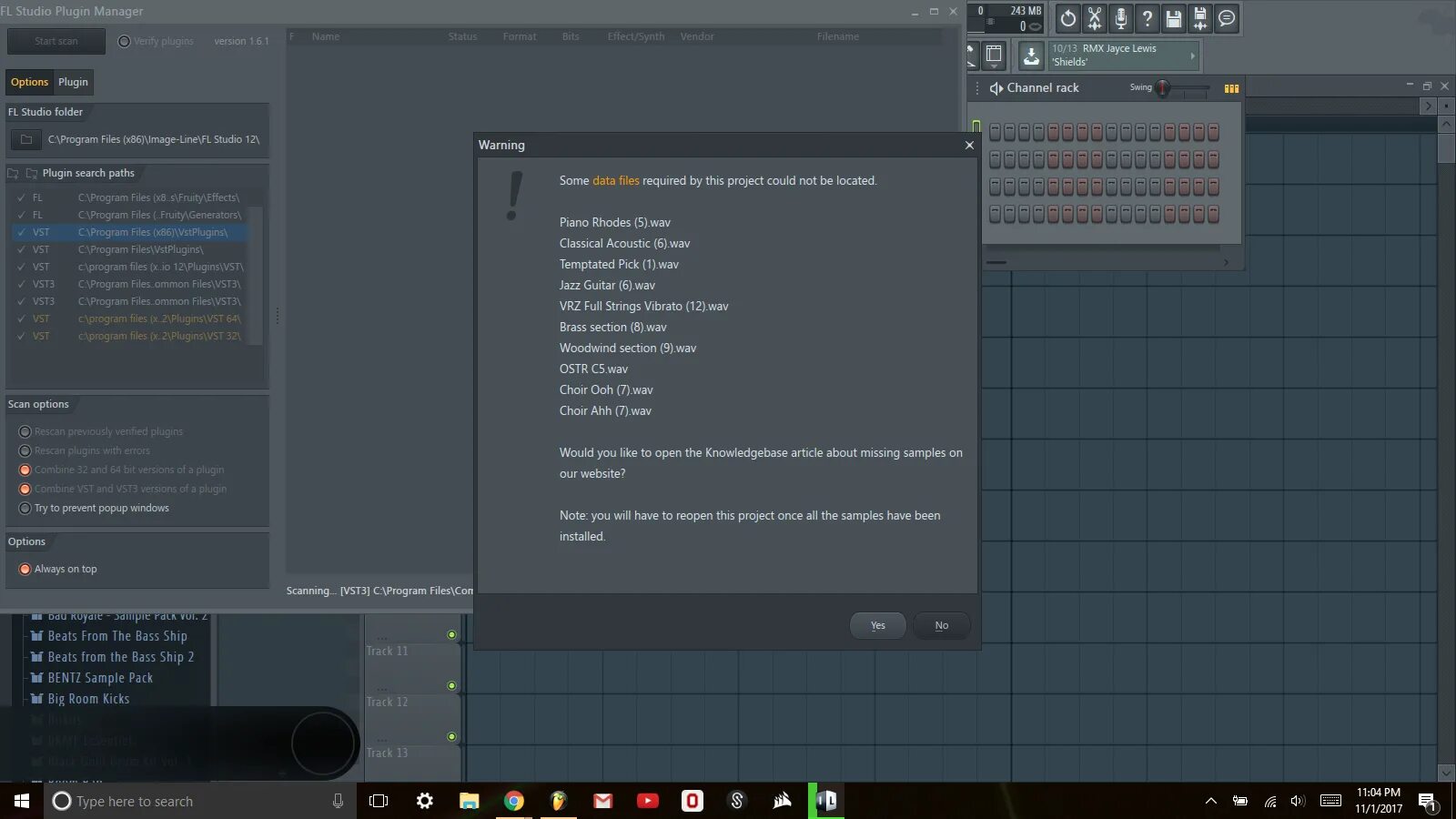Open Task View on the taskbar
The height and width of the screenshot is (819, 1456).
[x=379, y=801]
